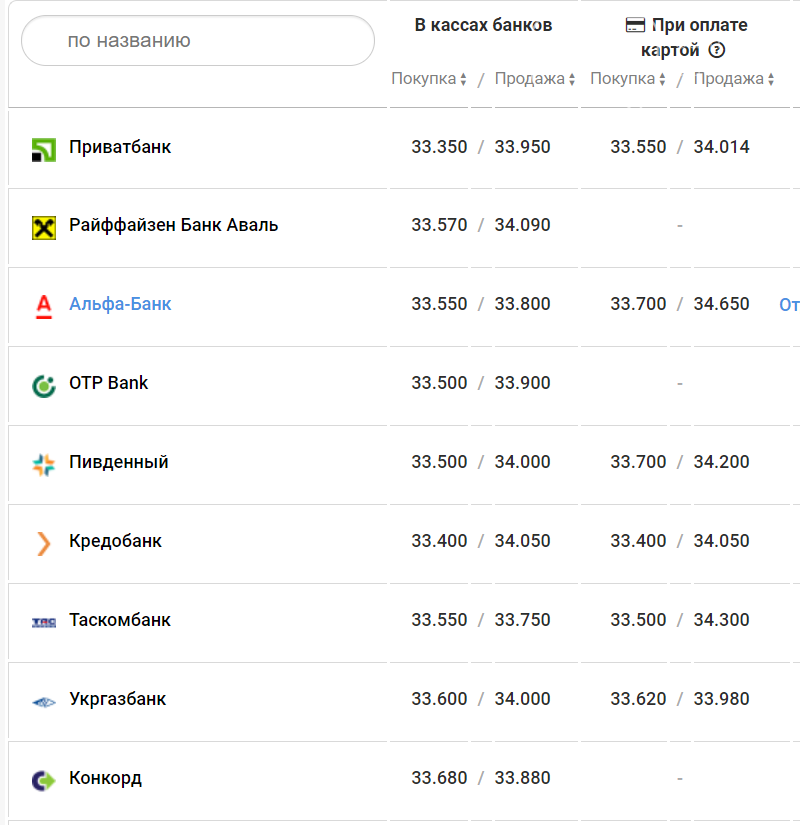The width and height of the screenshot is (800, 825).
Task: Sort by cash desk Продажа column
Action: tap(535, 78)
